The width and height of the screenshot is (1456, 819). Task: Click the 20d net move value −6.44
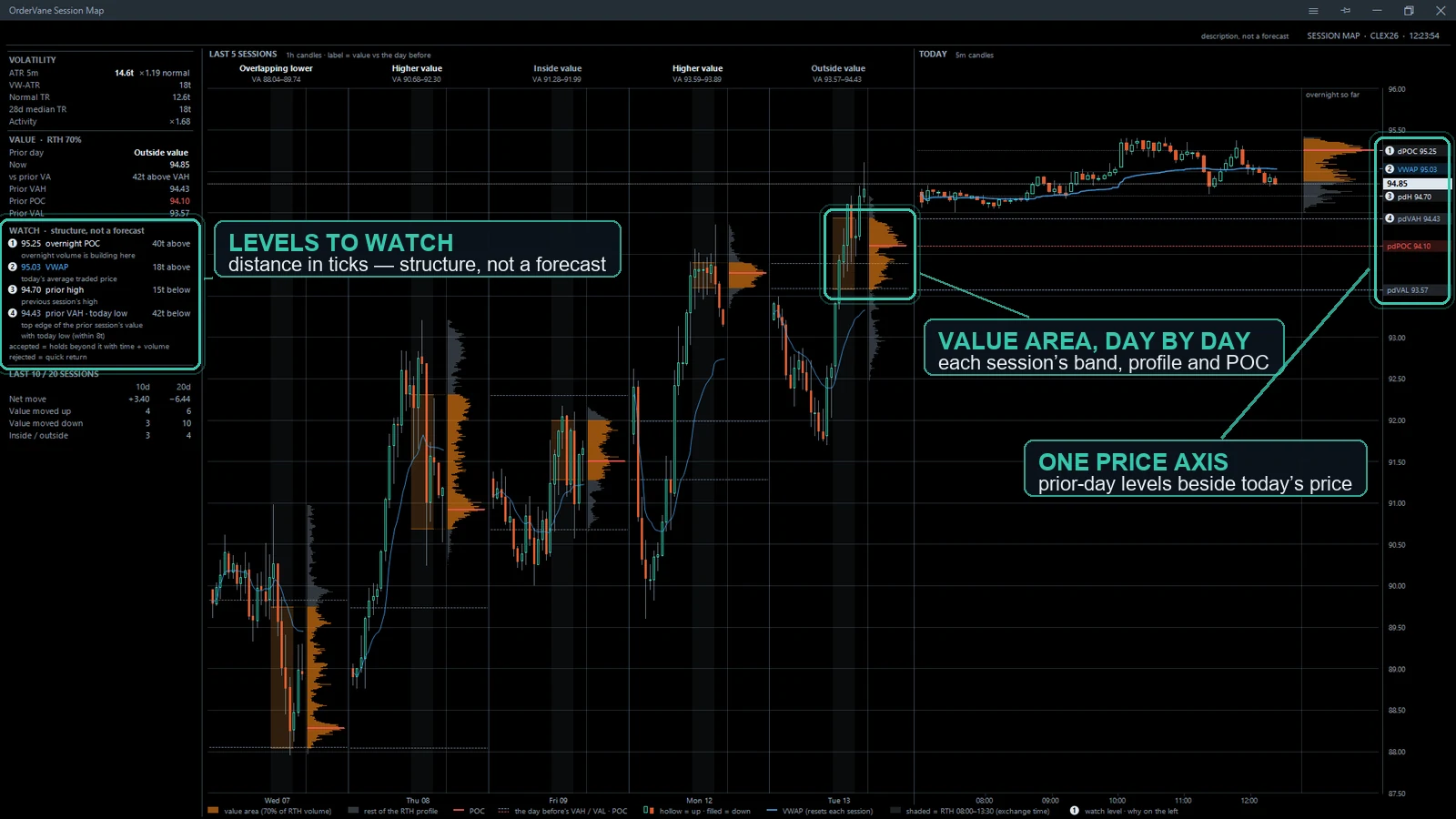coord(179,399)
